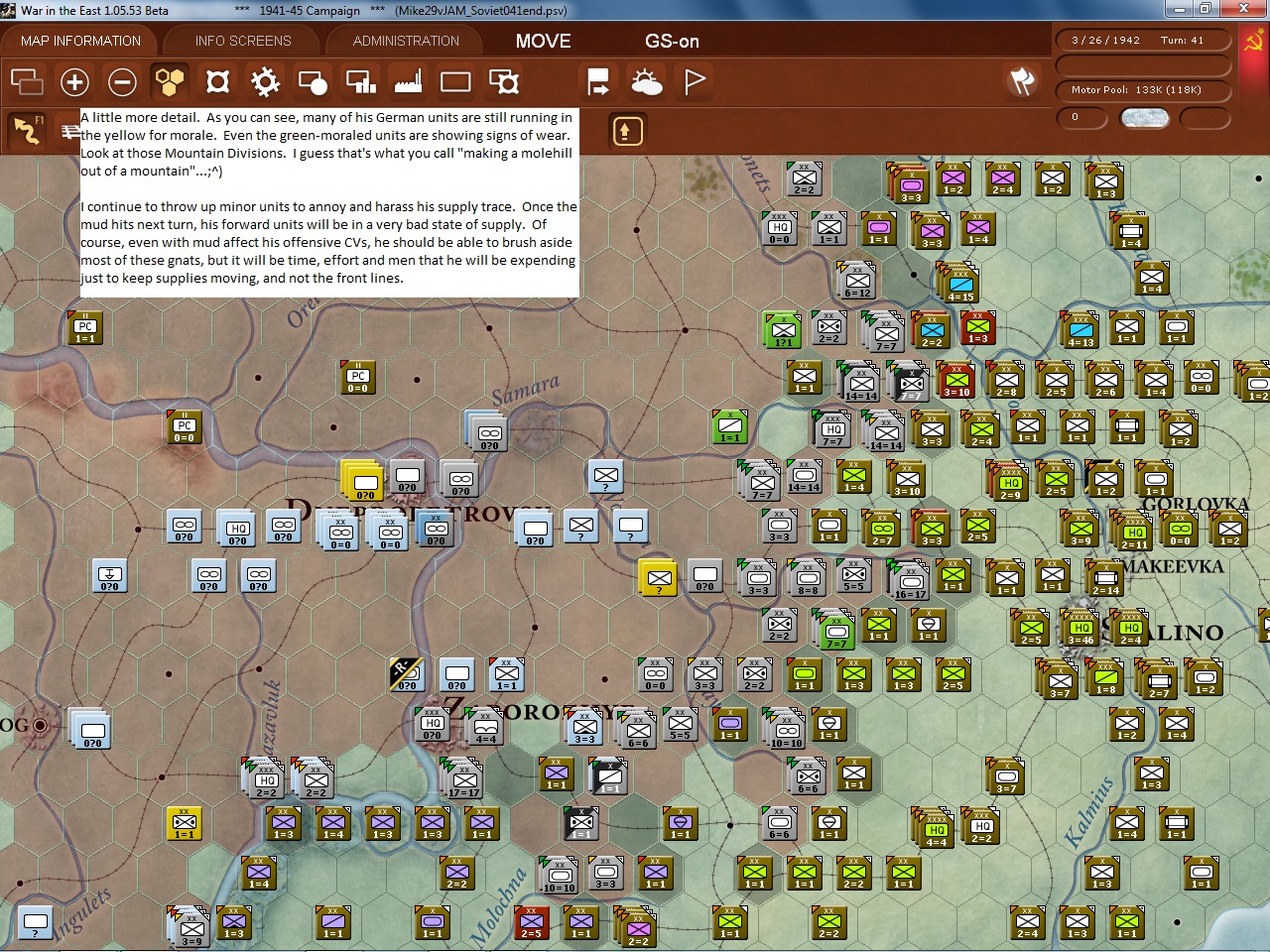1270x952 pixels.
Task: Click the snowy weather indicator swatch
Action: pyautogui.click(x=1144, y=118)
